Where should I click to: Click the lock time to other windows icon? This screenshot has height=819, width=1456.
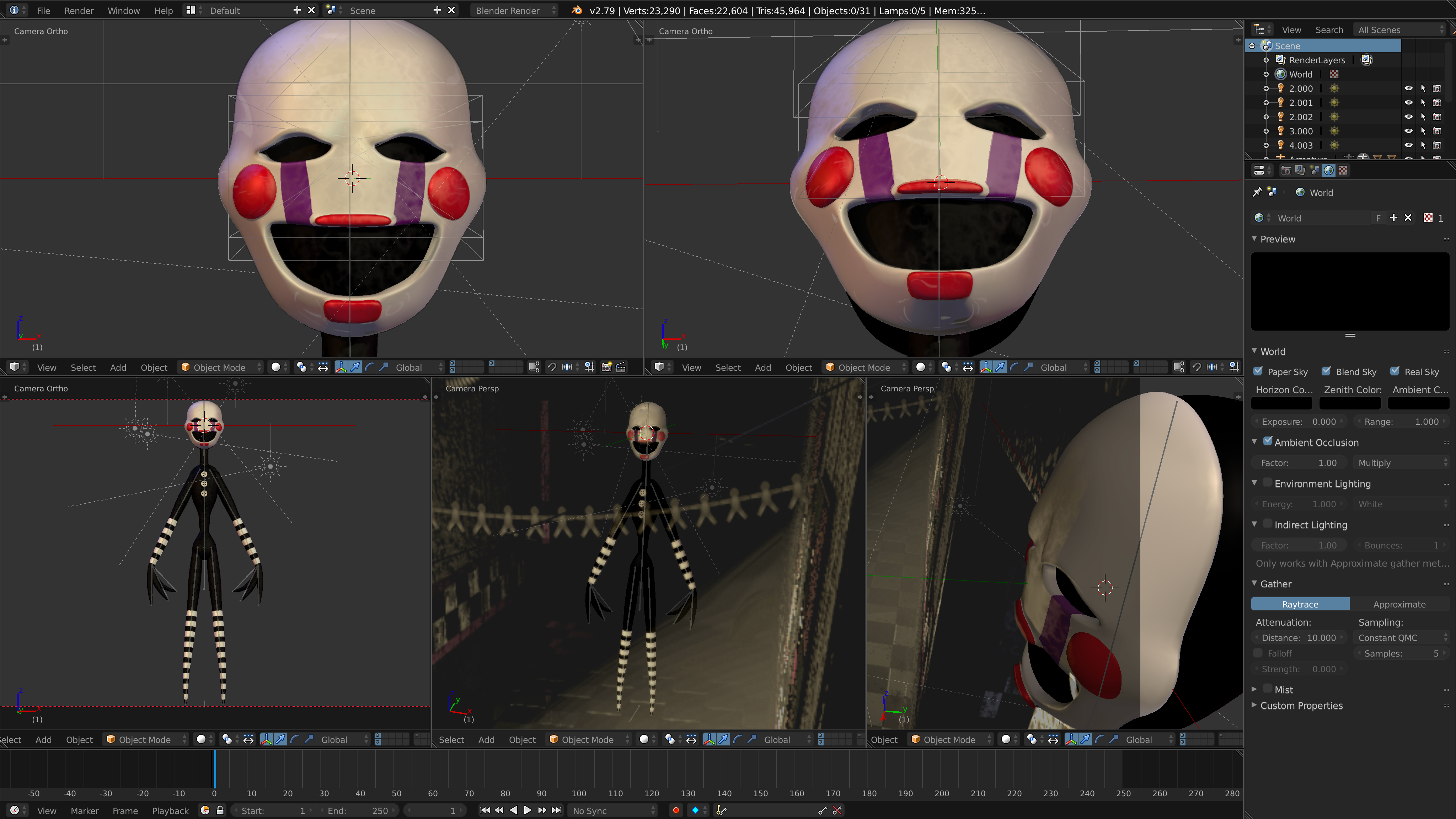[x=220, y=810]
